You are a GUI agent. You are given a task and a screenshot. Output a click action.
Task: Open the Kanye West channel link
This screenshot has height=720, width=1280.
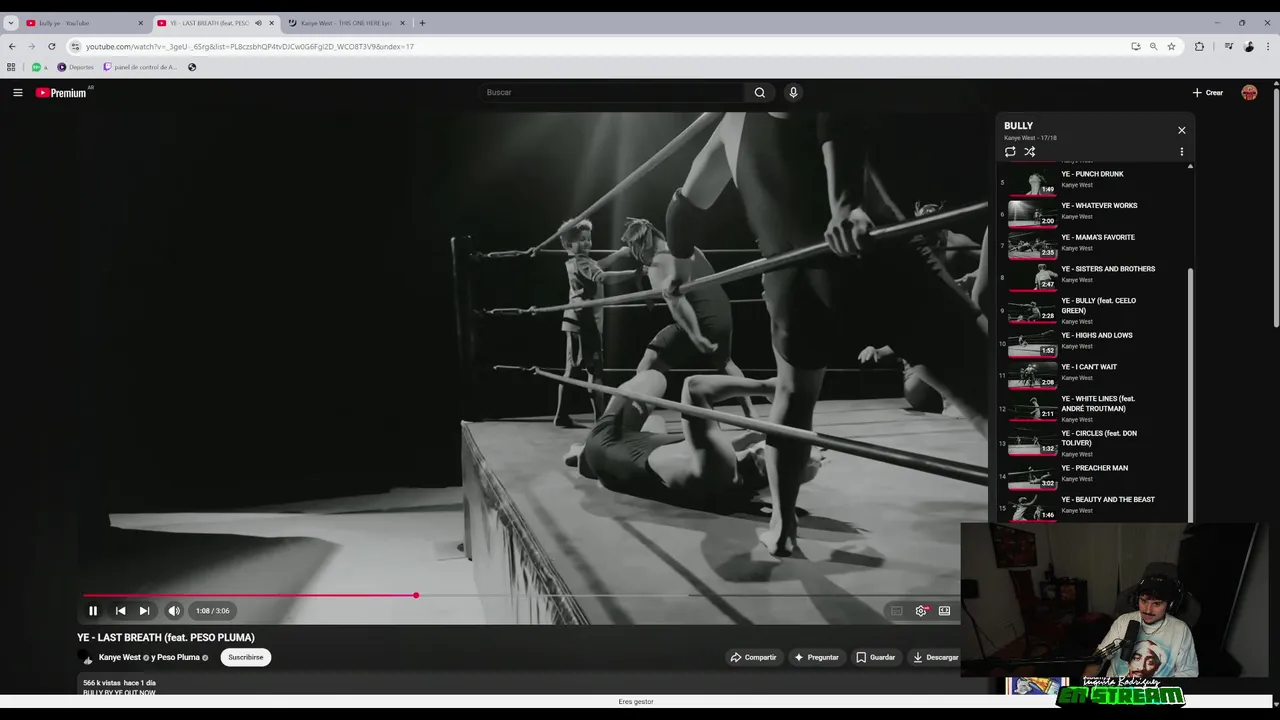(120, 657)
